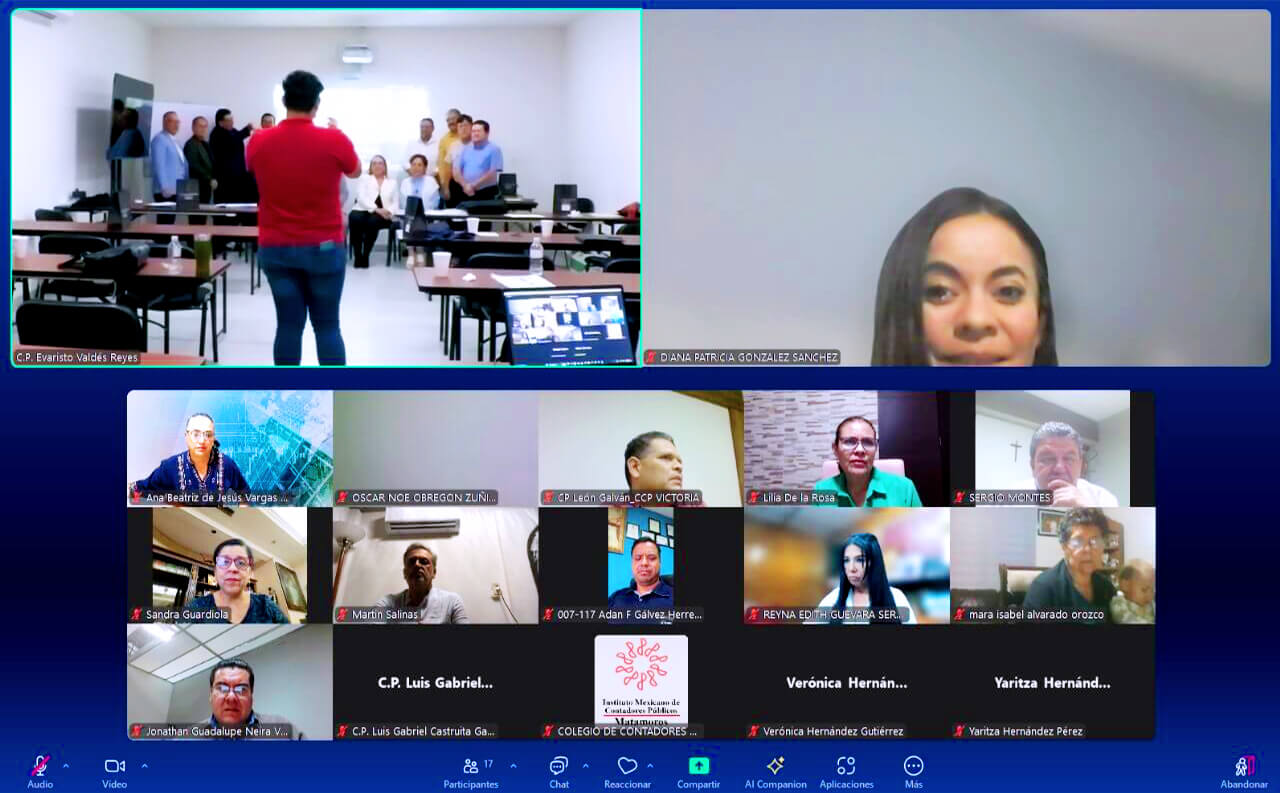Expand audio options arrow beside Audio
Screen dimensions: 1280x793
(66, 766)
